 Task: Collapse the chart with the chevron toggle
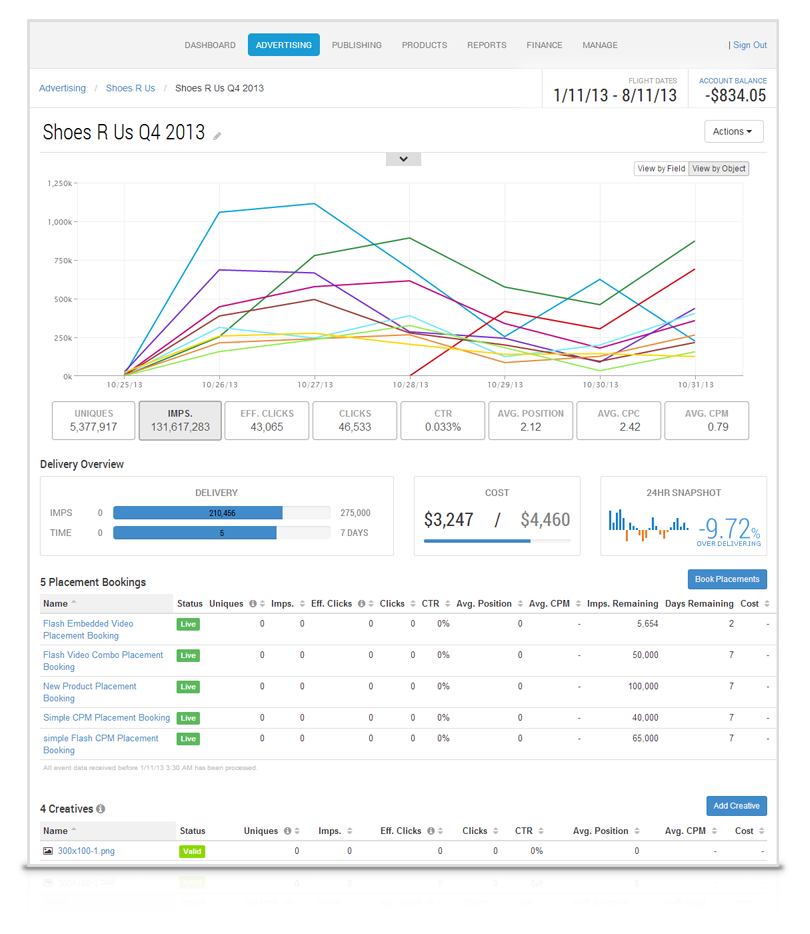coord(403,159)
